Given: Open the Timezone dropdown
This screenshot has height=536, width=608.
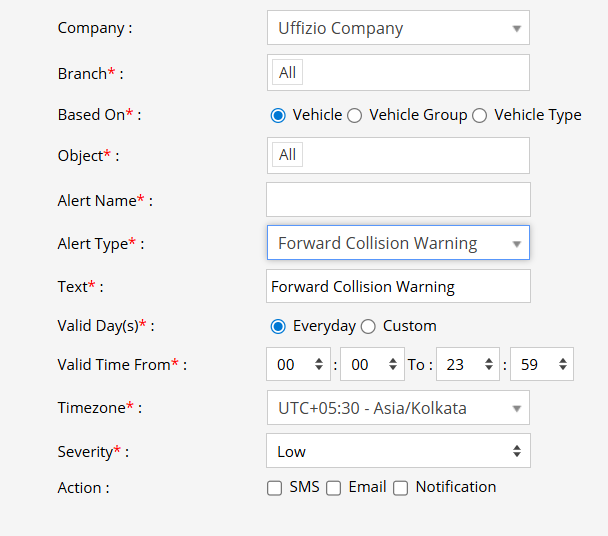Looking at the screenshot, I should (397, 408).
